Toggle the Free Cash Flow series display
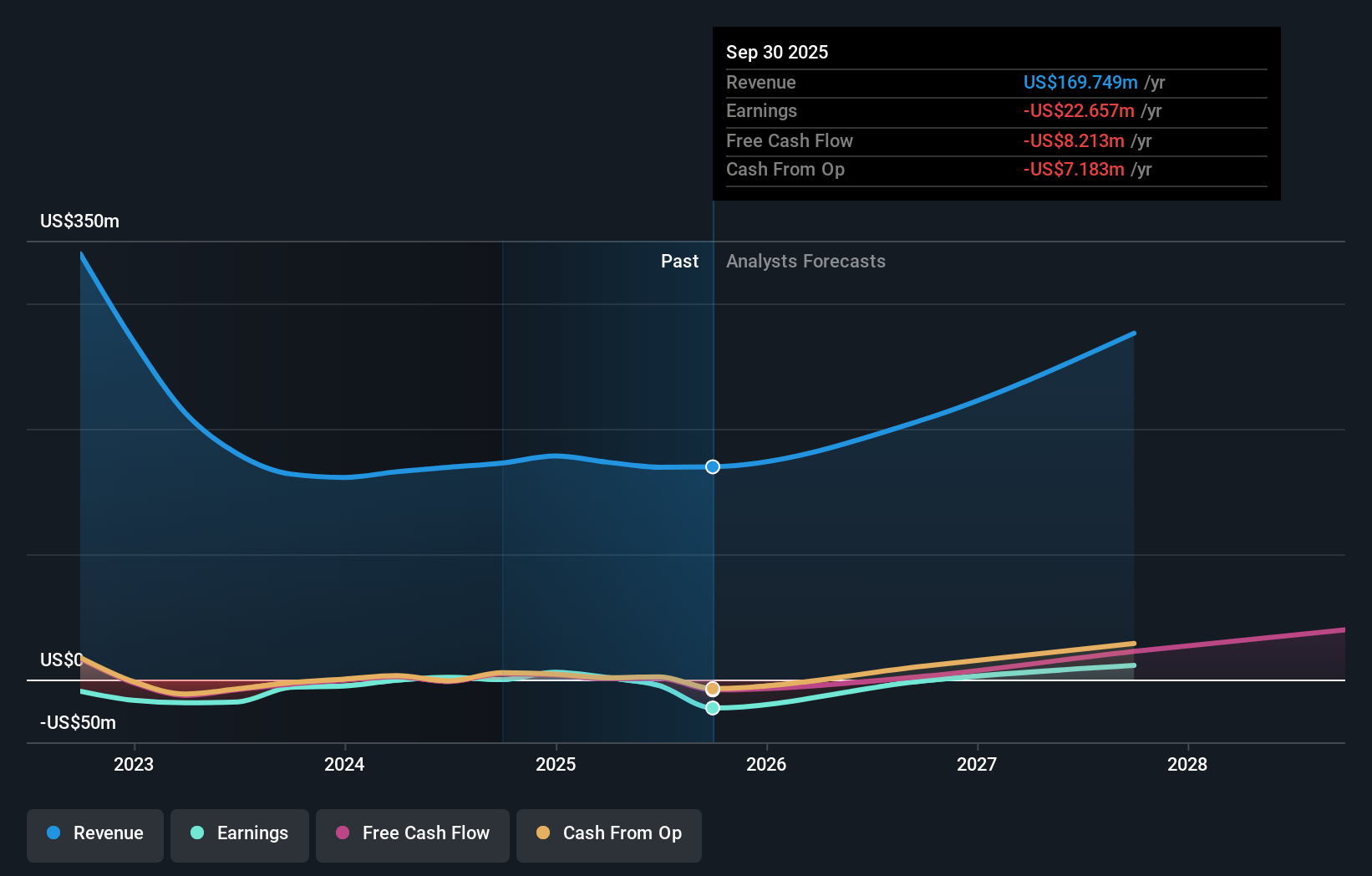 413,833
